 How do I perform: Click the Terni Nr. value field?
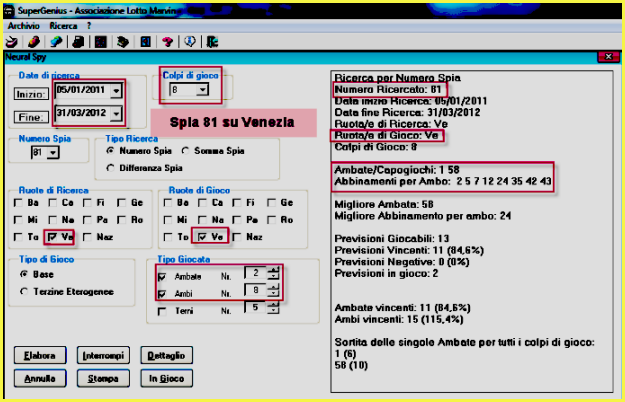[256, 307]
